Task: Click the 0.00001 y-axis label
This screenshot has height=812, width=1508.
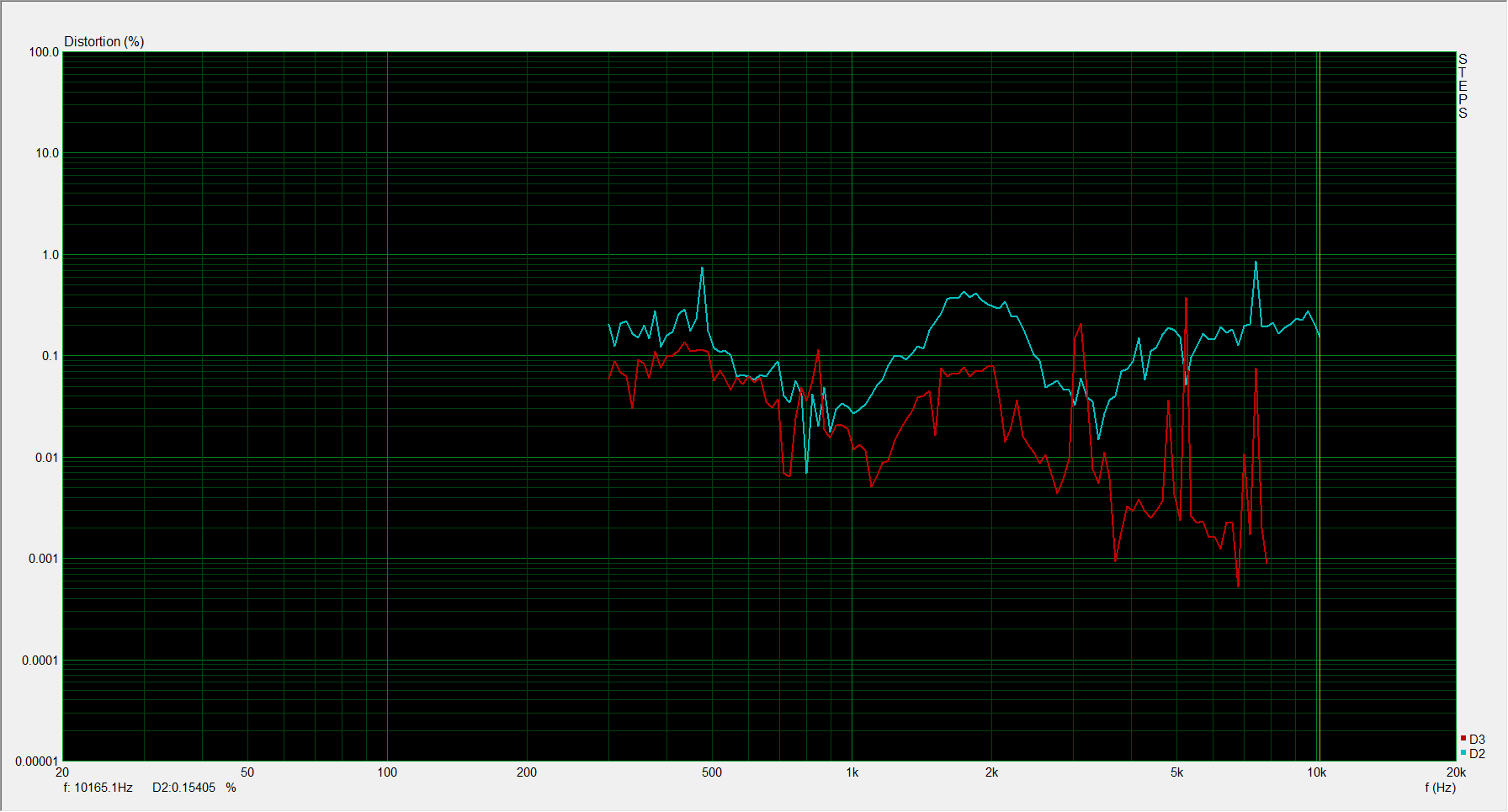Action: tap(37, 762)
